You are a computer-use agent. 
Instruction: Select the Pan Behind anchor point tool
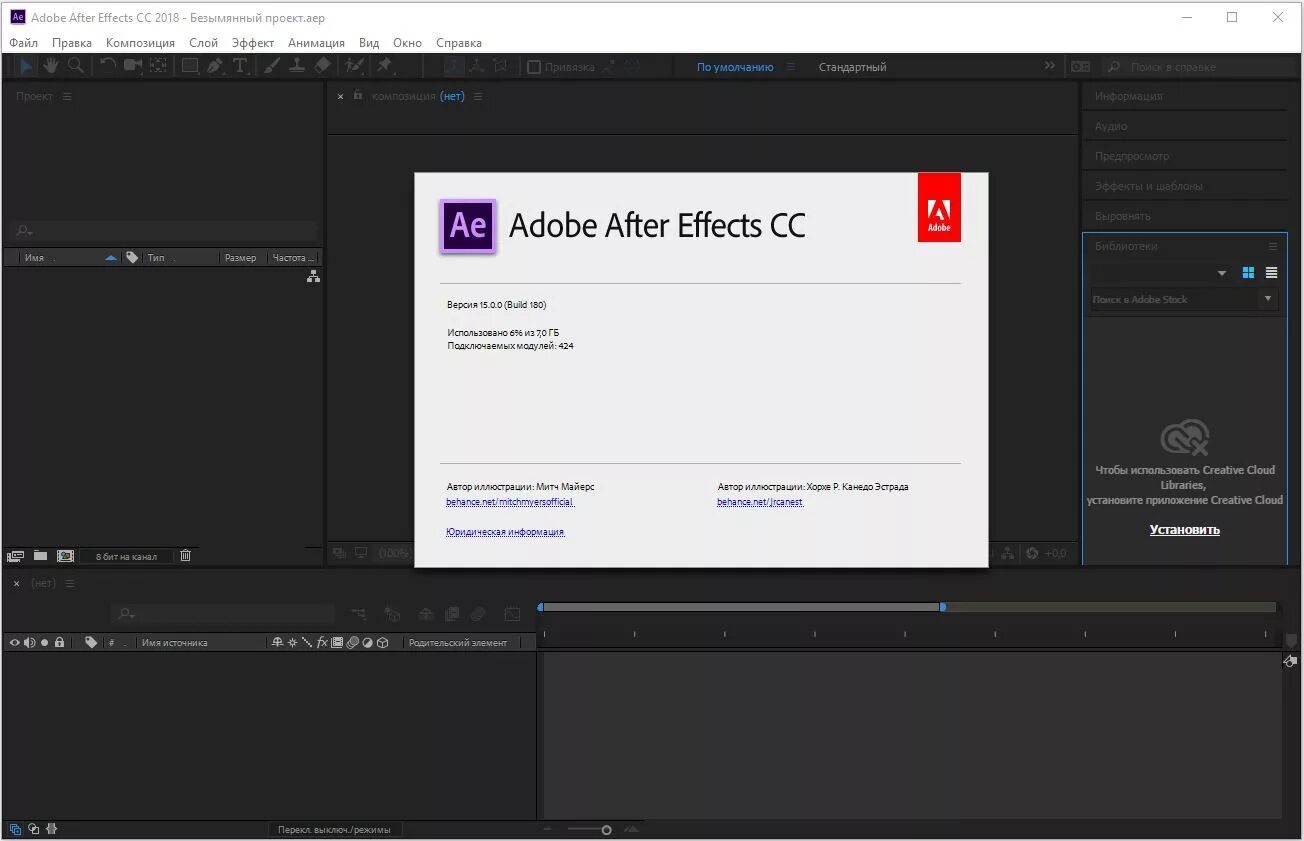[x=158, y=66]
